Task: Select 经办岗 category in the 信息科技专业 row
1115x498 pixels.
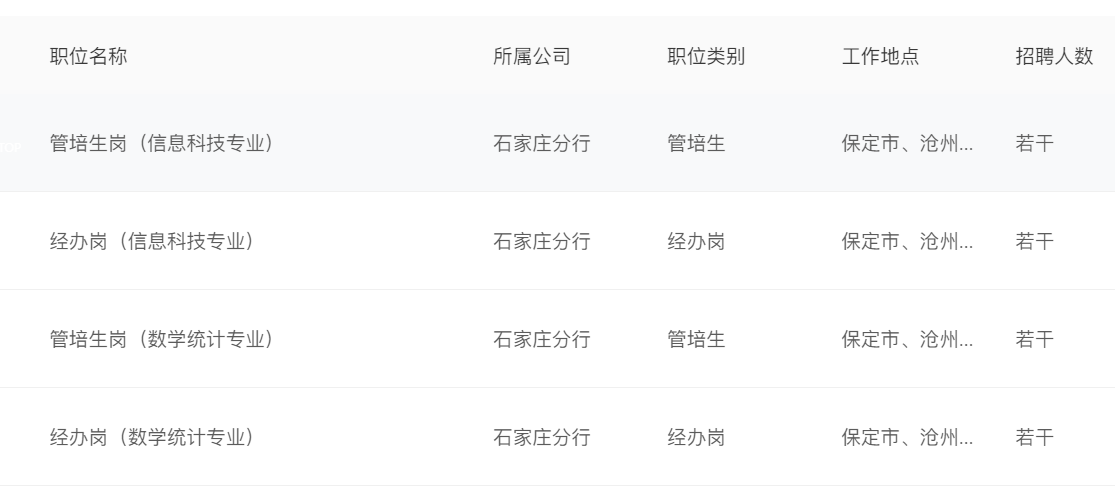Action: (x=696, y=242)
